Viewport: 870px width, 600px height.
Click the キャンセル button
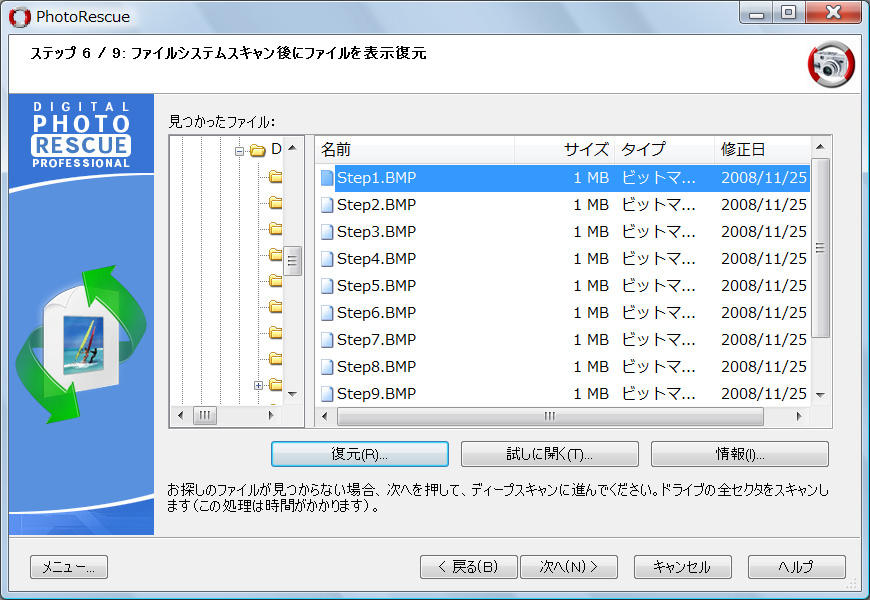coord(682,567)
